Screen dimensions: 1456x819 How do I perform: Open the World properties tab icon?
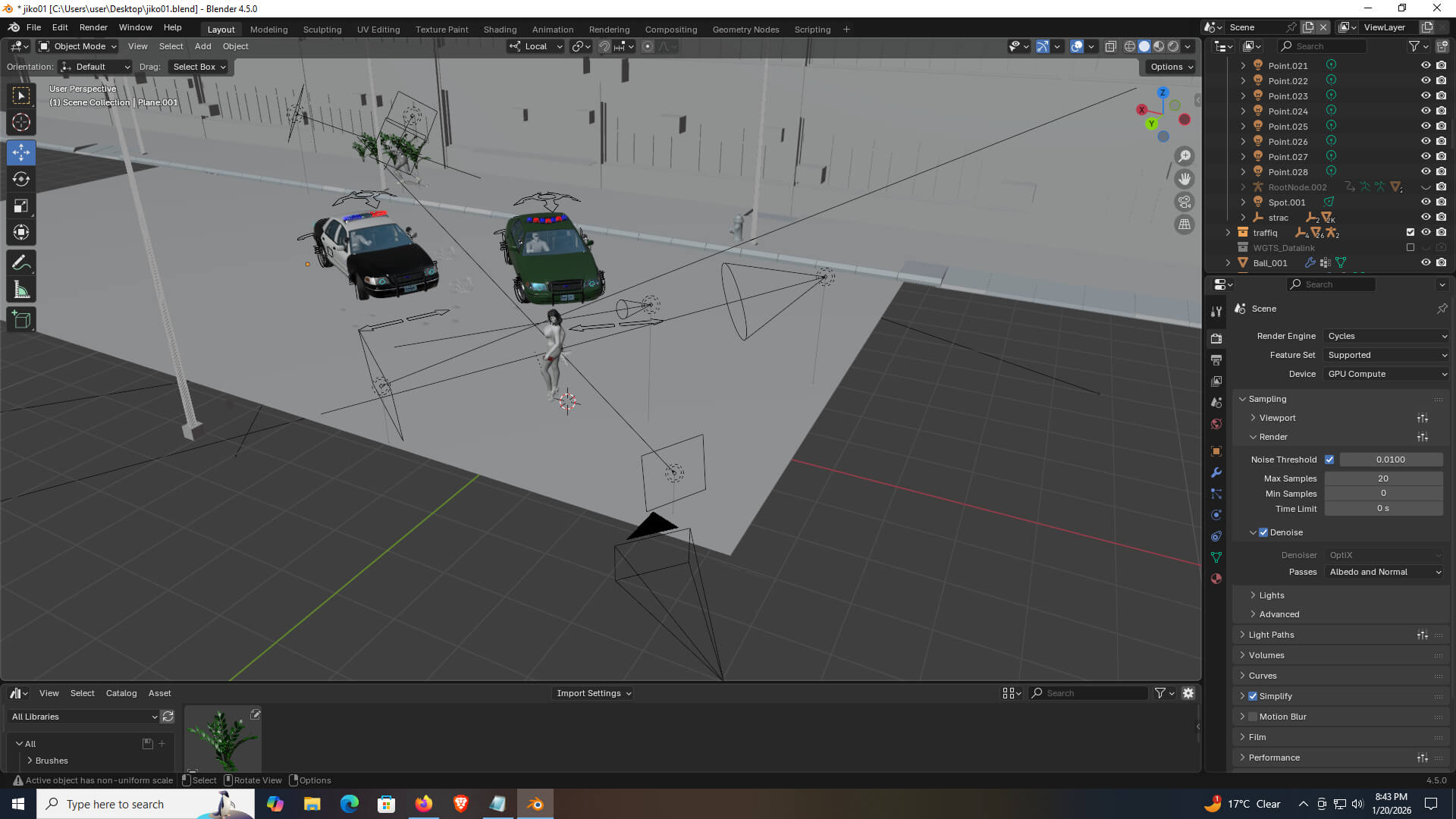1216,424
